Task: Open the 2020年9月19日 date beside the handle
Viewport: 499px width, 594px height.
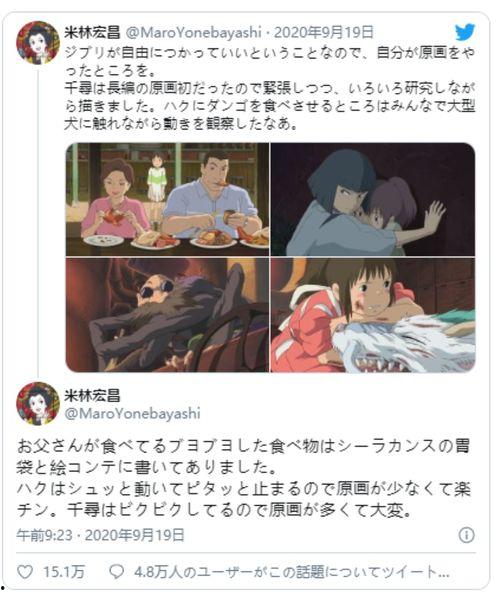Action: coord(324,33)
